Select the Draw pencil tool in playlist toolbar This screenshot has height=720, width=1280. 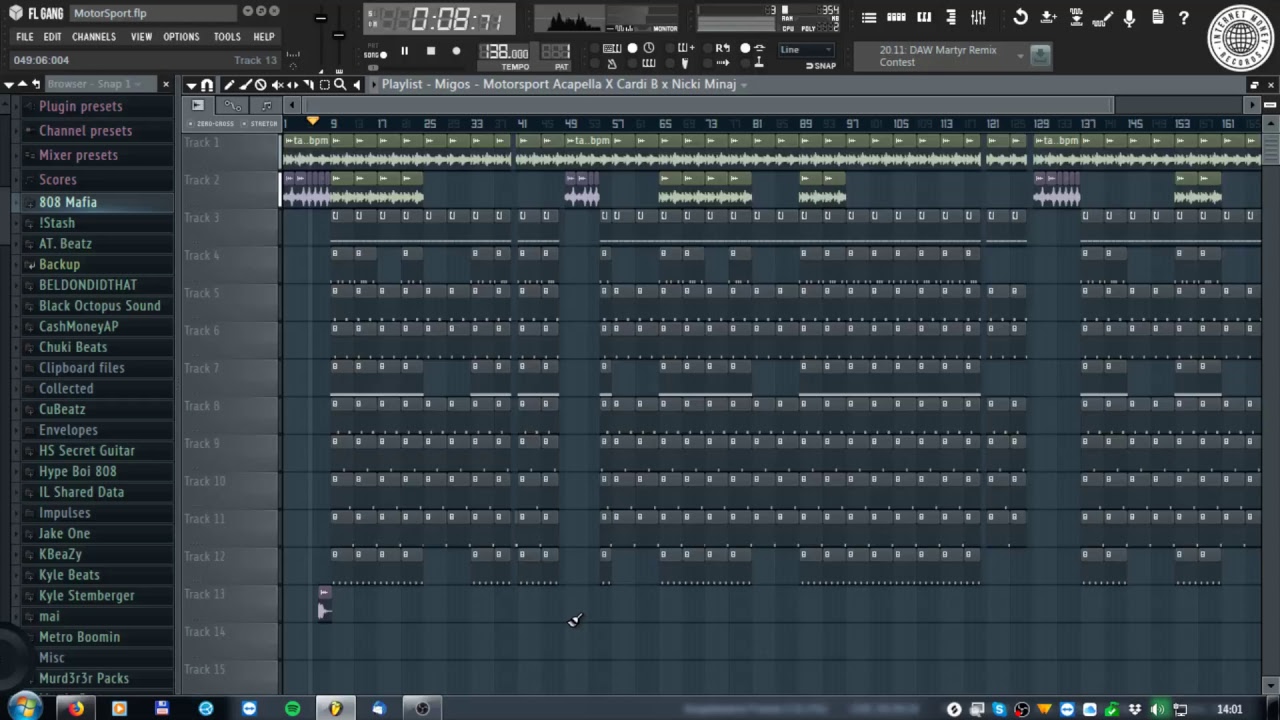[228, 85]
